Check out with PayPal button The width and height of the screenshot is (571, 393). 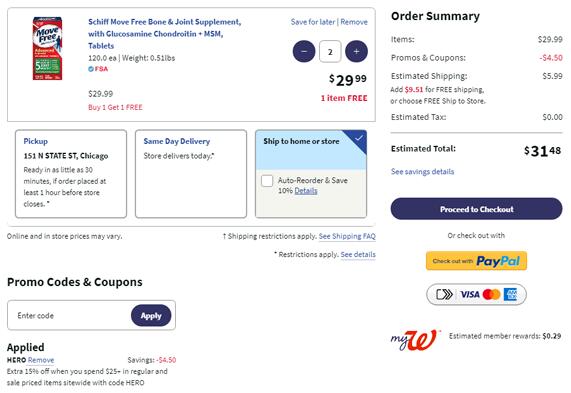tap(476, 261)
